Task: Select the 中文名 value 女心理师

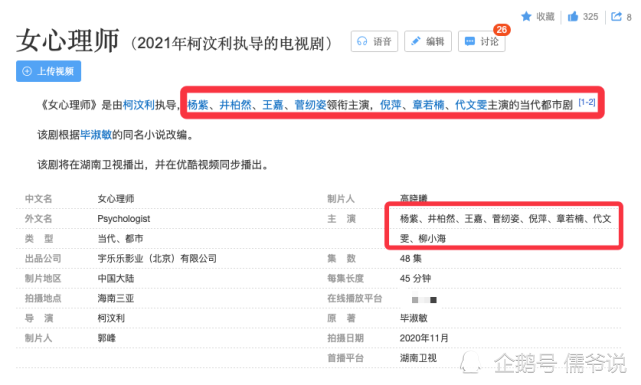Action: [x=116, y=199]
